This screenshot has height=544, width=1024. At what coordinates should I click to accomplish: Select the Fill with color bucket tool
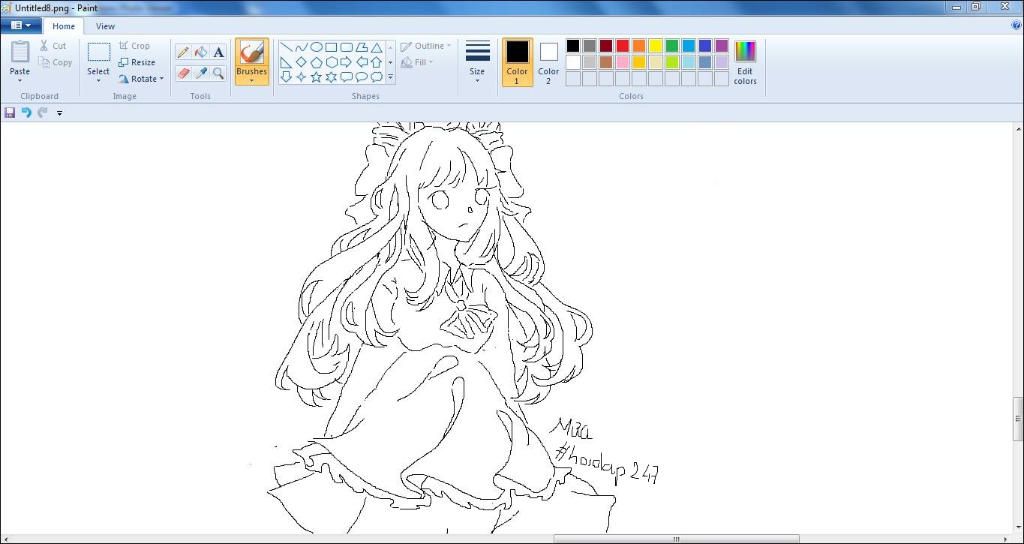pos(201,52)
